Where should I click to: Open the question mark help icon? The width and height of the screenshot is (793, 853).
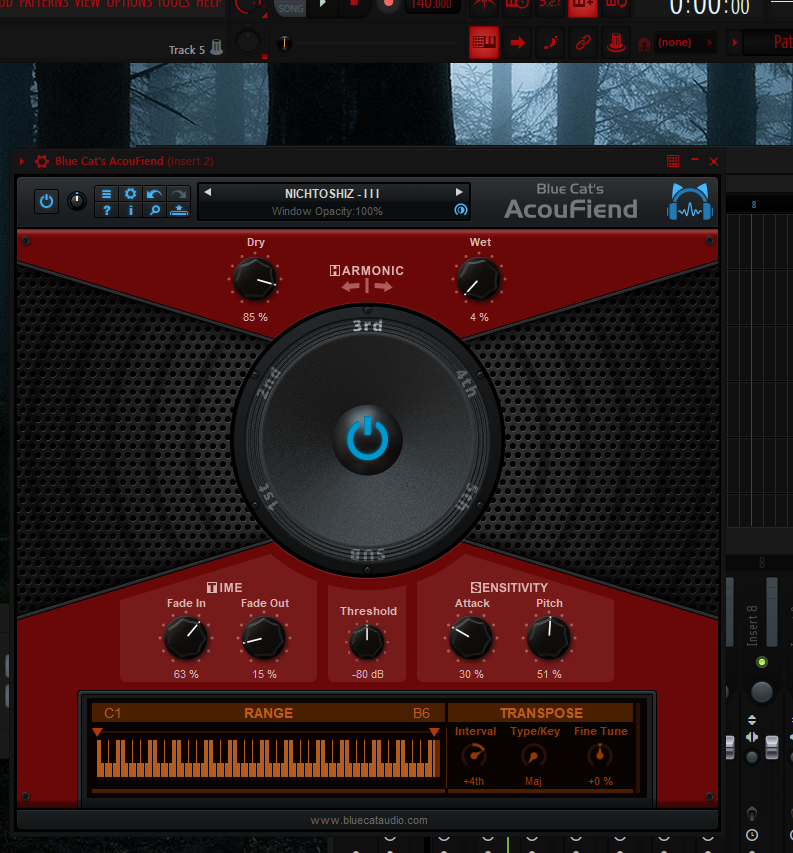coord(107,210)
